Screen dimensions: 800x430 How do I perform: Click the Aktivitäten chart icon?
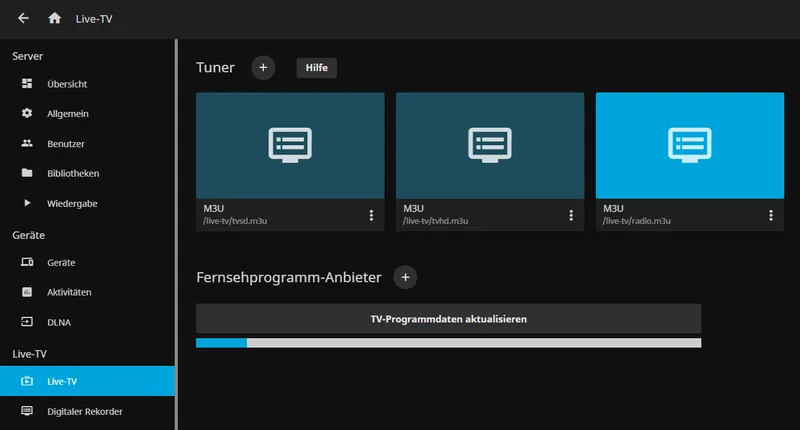pos(27,292)
